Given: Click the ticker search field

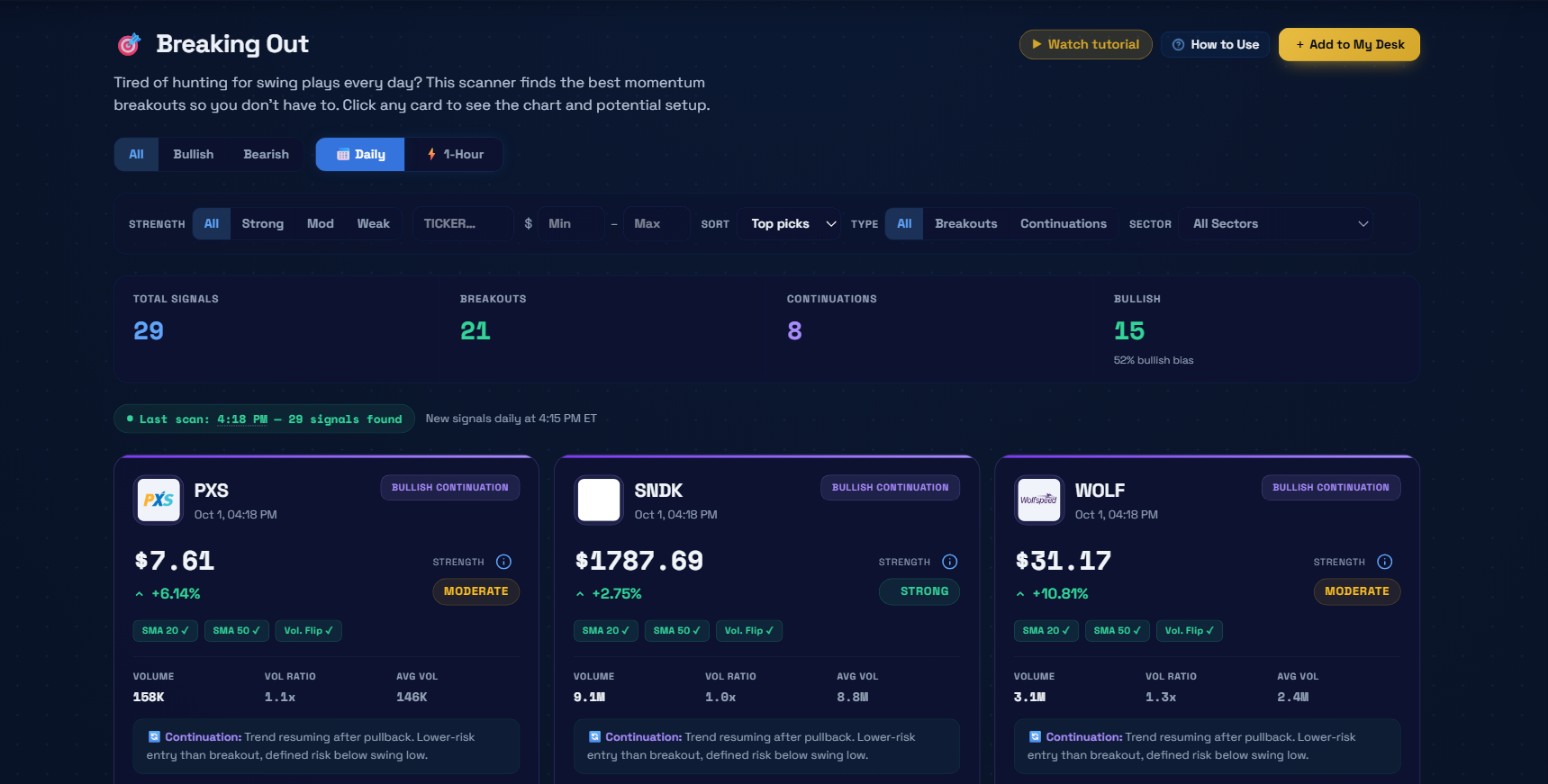Looking at the screenshot, I should 462,223.
